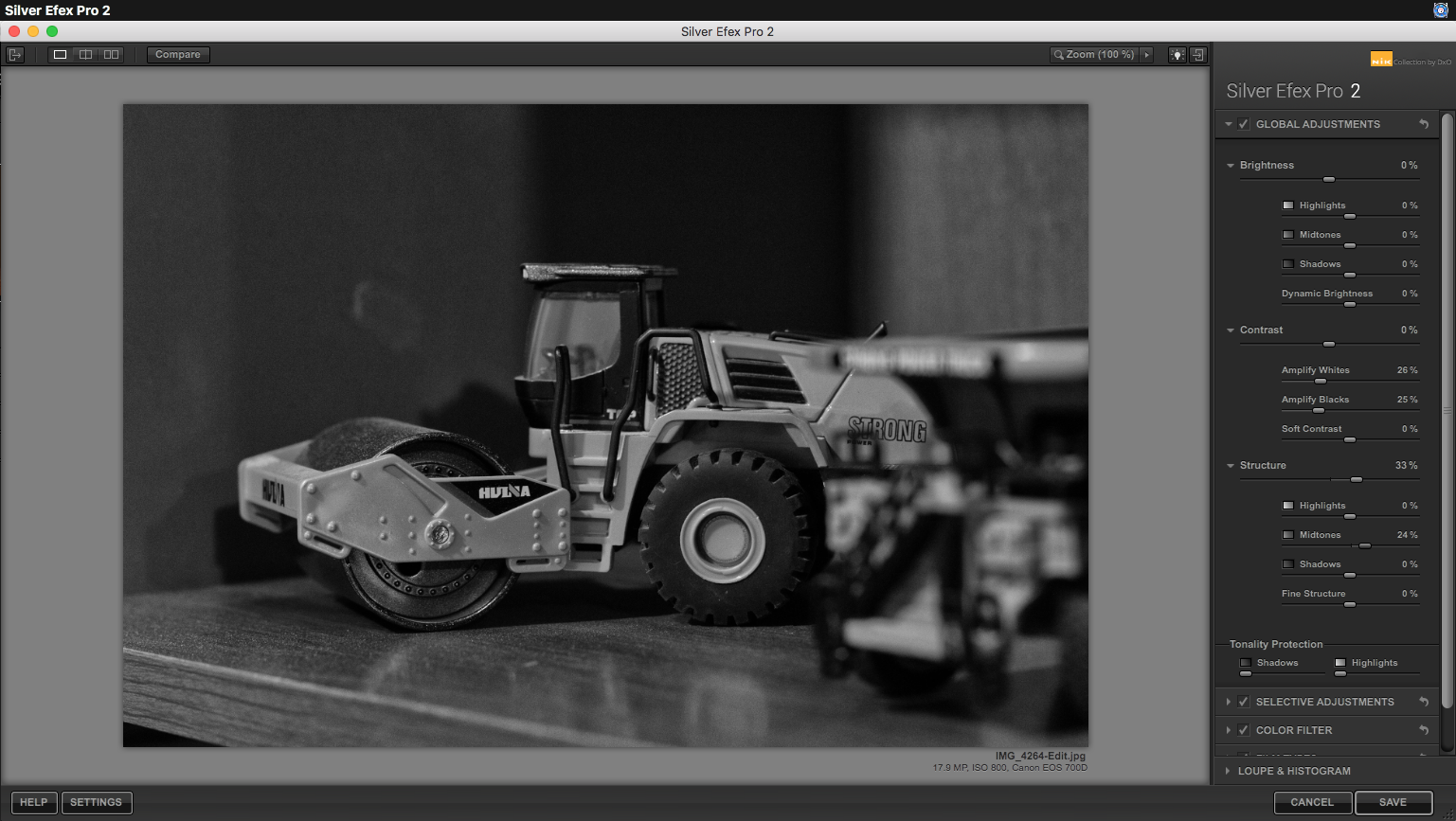Click the Fine Structure slider handle

click(x=1350, y=604)
